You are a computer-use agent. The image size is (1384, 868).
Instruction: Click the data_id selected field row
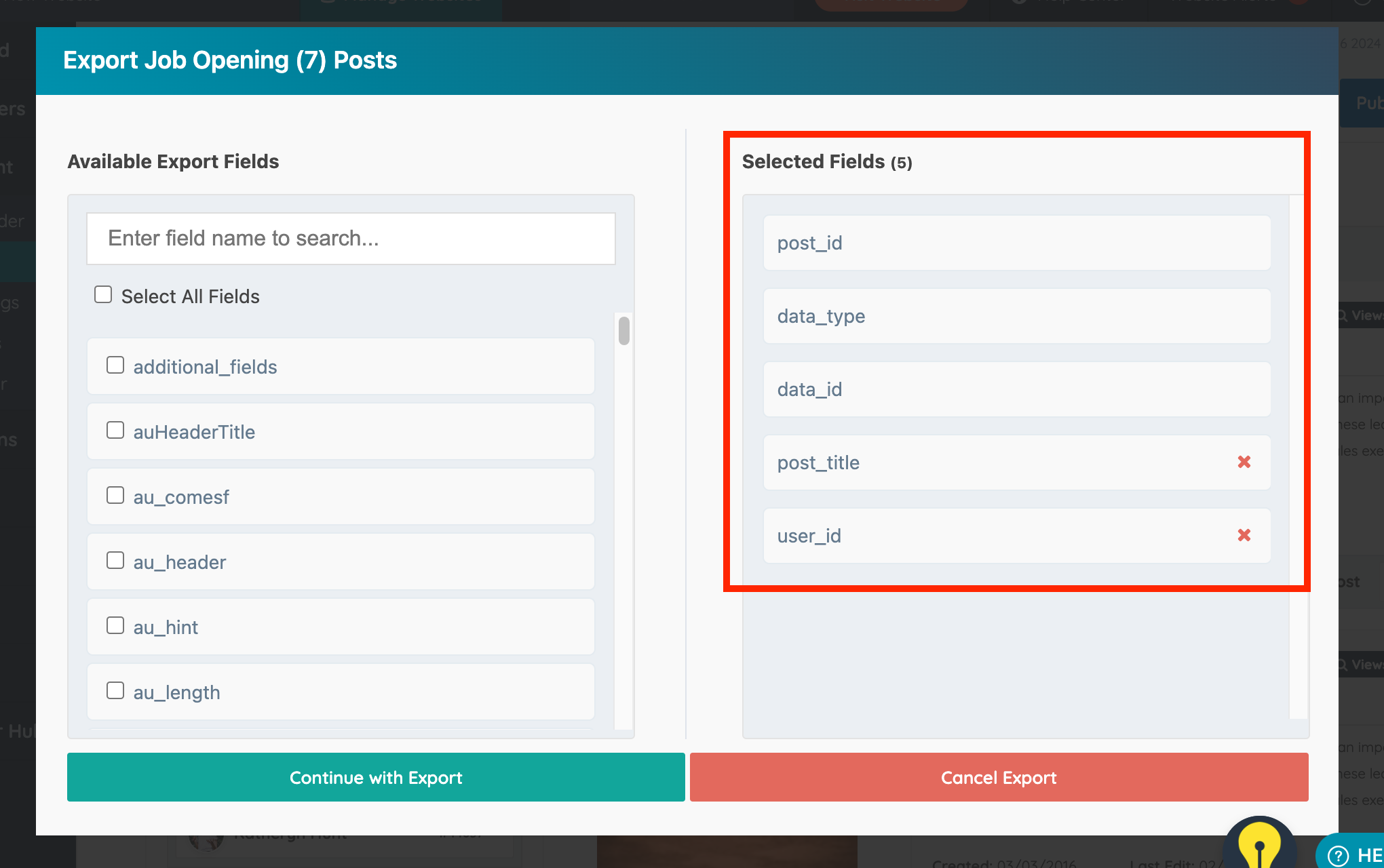pos(1016,389)
